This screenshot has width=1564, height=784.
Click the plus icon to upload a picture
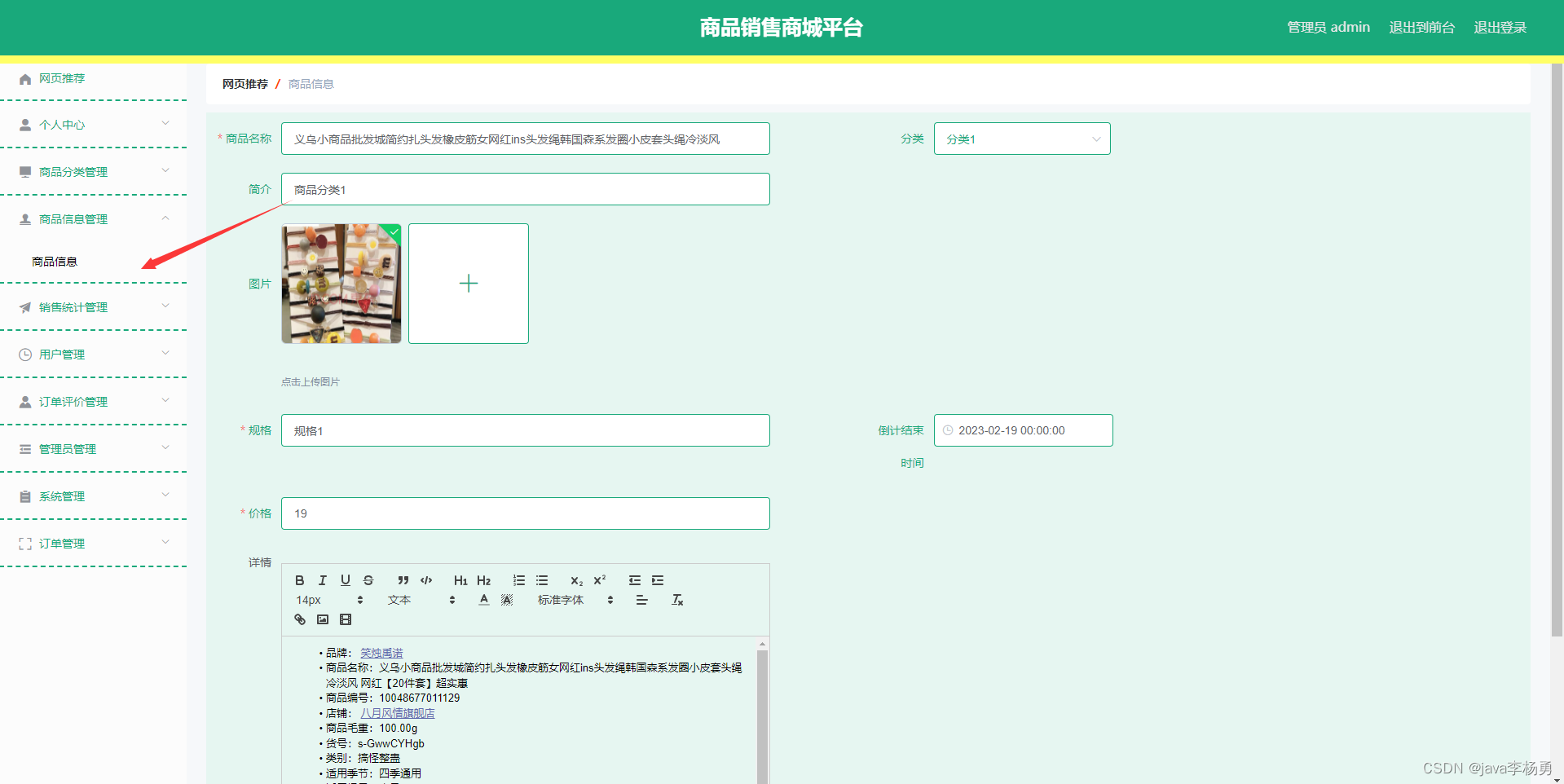(469, 284)
